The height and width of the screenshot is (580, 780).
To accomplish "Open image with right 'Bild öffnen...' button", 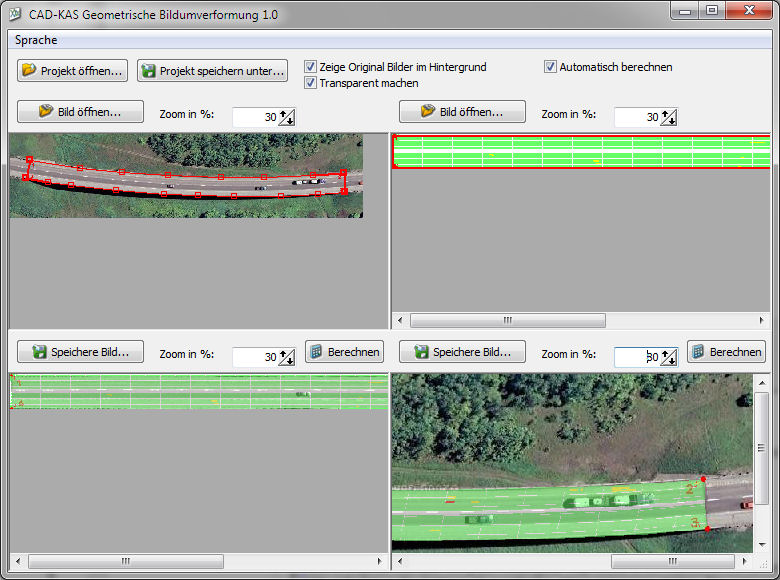I will [x=462, y=112].
